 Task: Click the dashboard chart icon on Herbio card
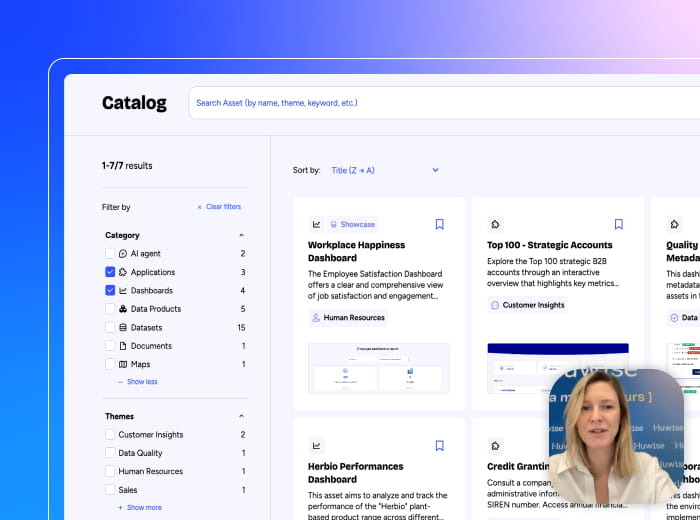(317, 446)
